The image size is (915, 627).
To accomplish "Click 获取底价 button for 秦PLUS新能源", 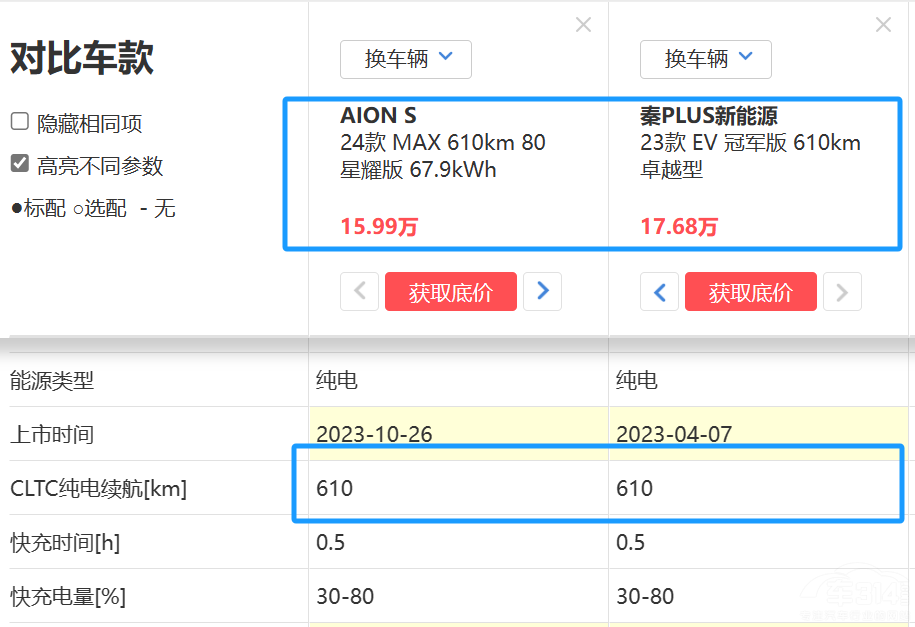I will pos(750,291).
